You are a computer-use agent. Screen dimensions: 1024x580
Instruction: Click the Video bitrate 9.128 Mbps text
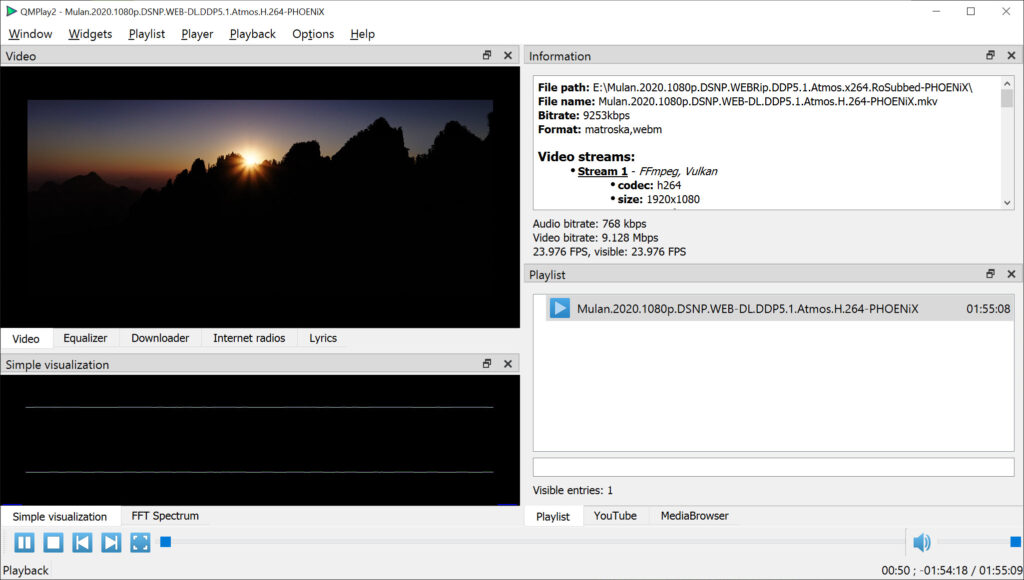pyautogui.click(x=595, y=238)
